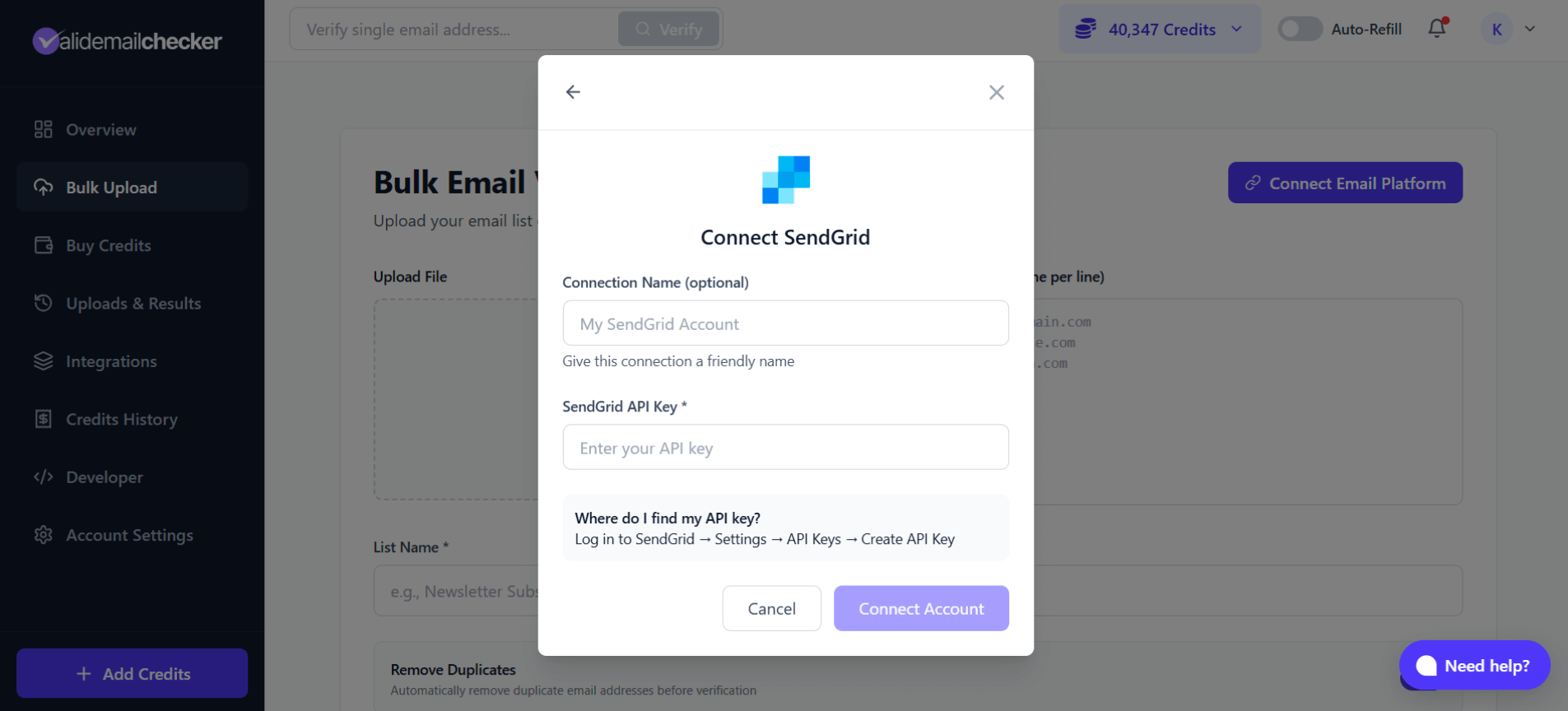Open Developer section via code icon

[x=44, y=476]
